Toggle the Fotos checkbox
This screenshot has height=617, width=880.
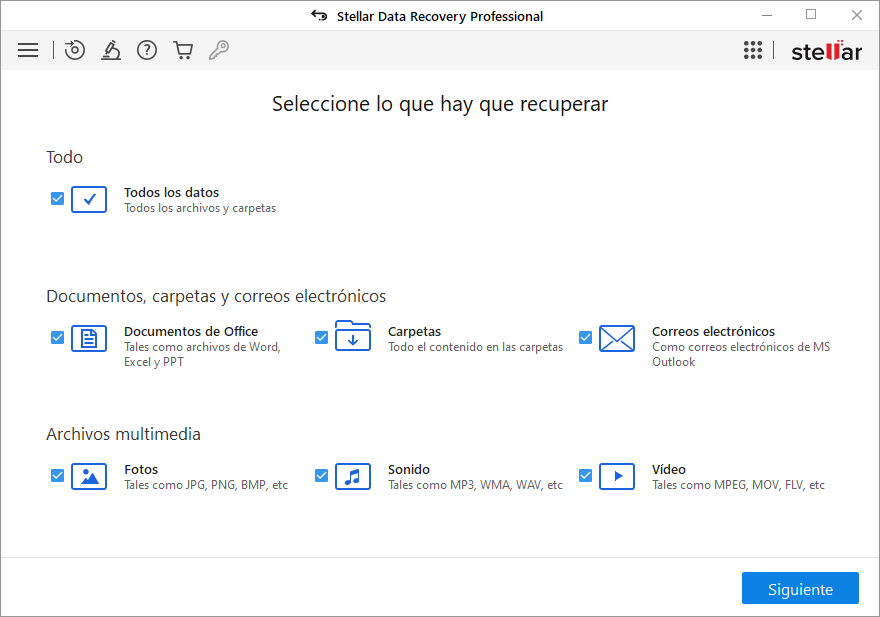pos(58,476)
